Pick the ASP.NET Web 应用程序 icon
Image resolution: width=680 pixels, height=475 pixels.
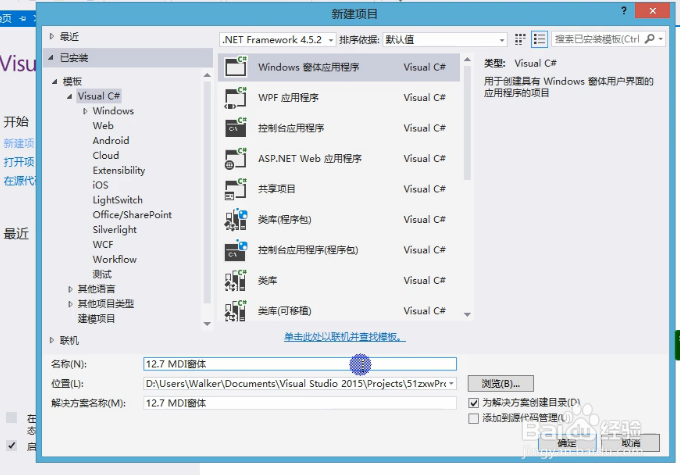coord(236,158)
